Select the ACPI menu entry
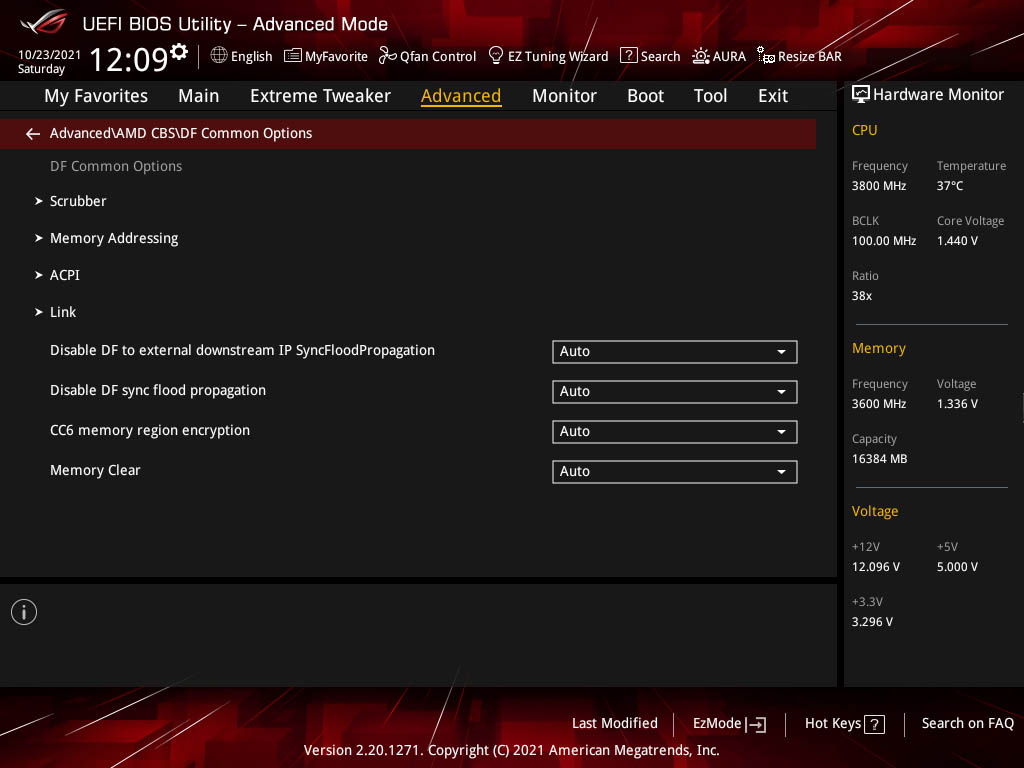 tap(65, 275)
